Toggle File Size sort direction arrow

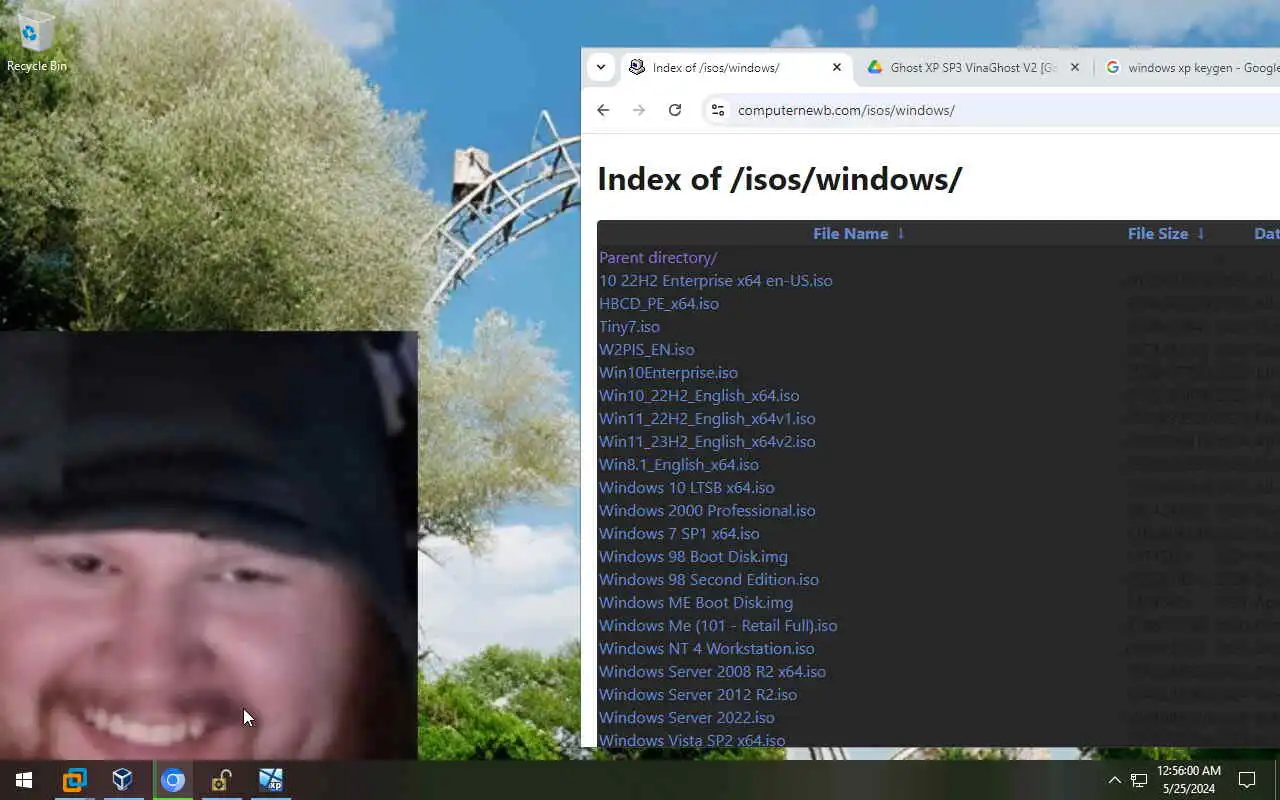coord(1200,233)
